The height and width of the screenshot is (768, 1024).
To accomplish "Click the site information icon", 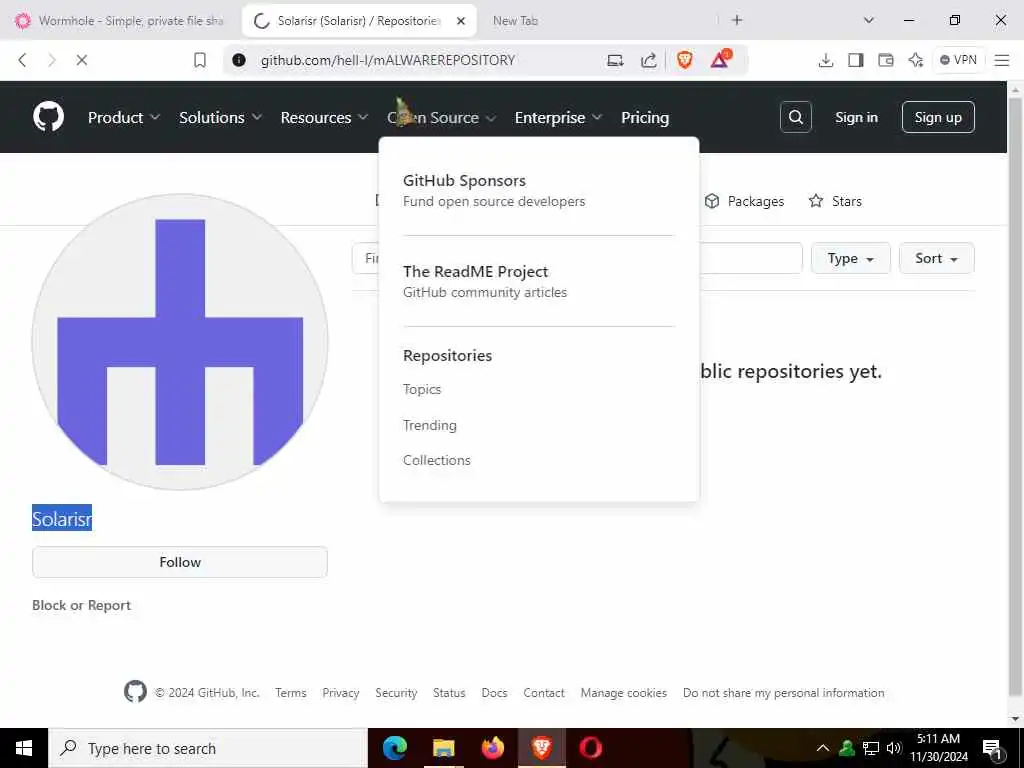I will click(239, 60).
